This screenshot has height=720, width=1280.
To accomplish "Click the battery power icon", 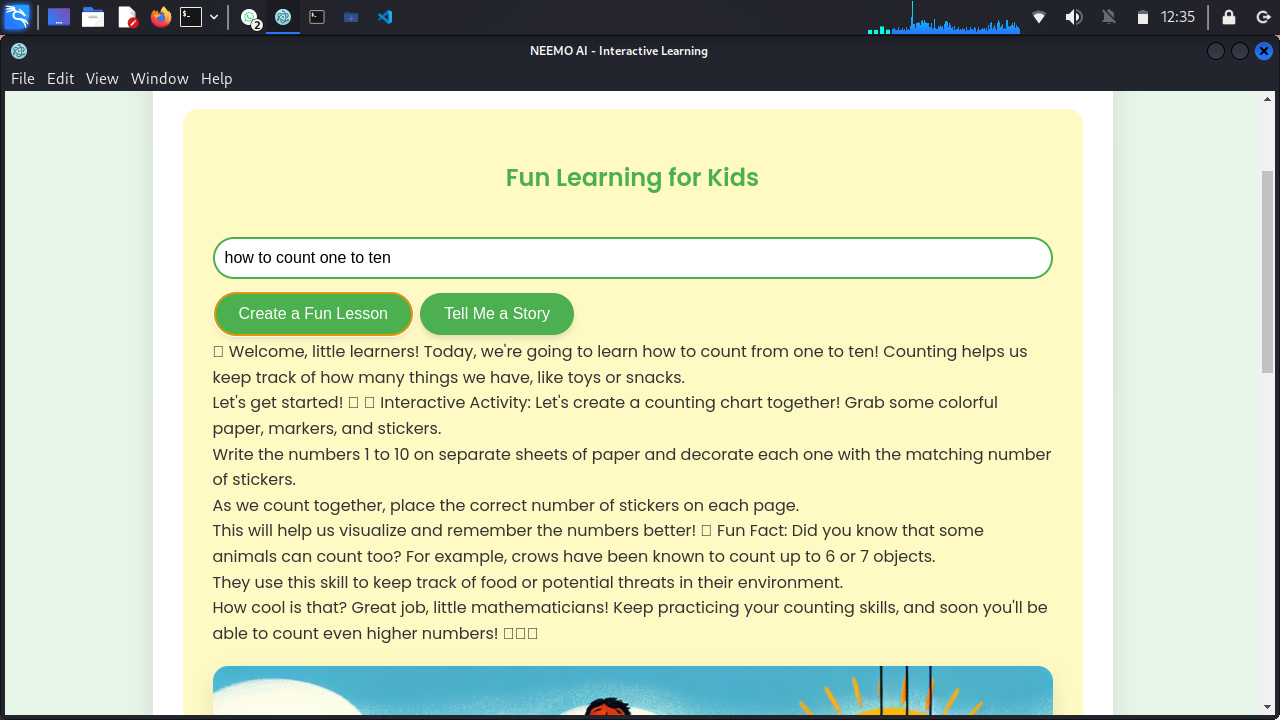I will click(1143, 17).
